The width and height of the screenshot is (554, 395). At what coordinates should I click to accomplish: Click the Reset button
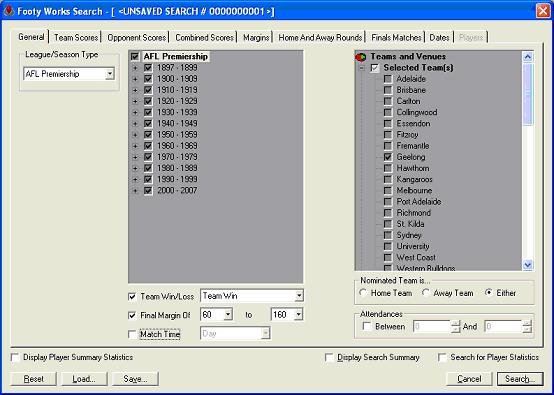click(34, 379)
